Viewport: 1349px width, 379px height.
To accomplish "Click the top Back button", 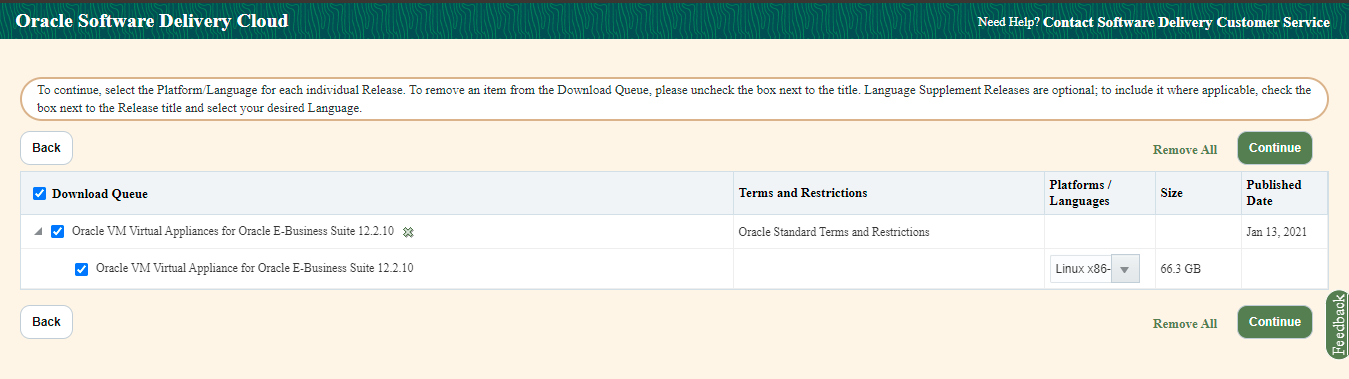I will click(46, 148).
